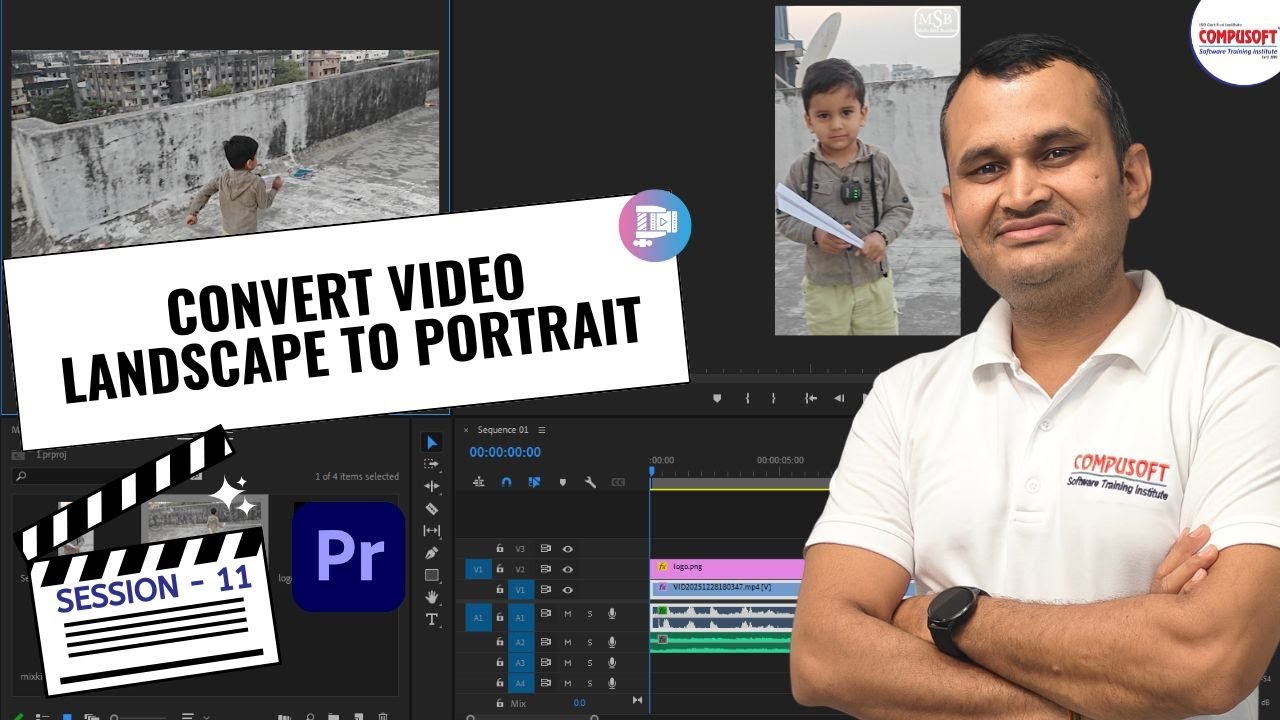Click the fx badge on logo.png clip

pos(662,566)
